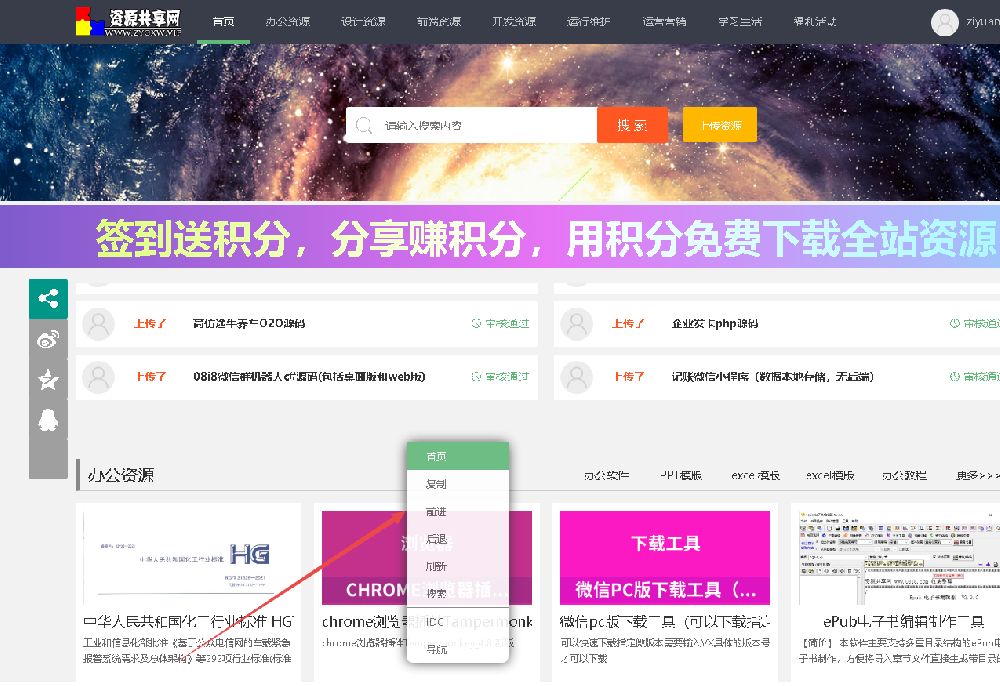Open QQ contact via the penguin sidebar icon
Screen dimensions: 1000x686
click(x=48, y=420)
